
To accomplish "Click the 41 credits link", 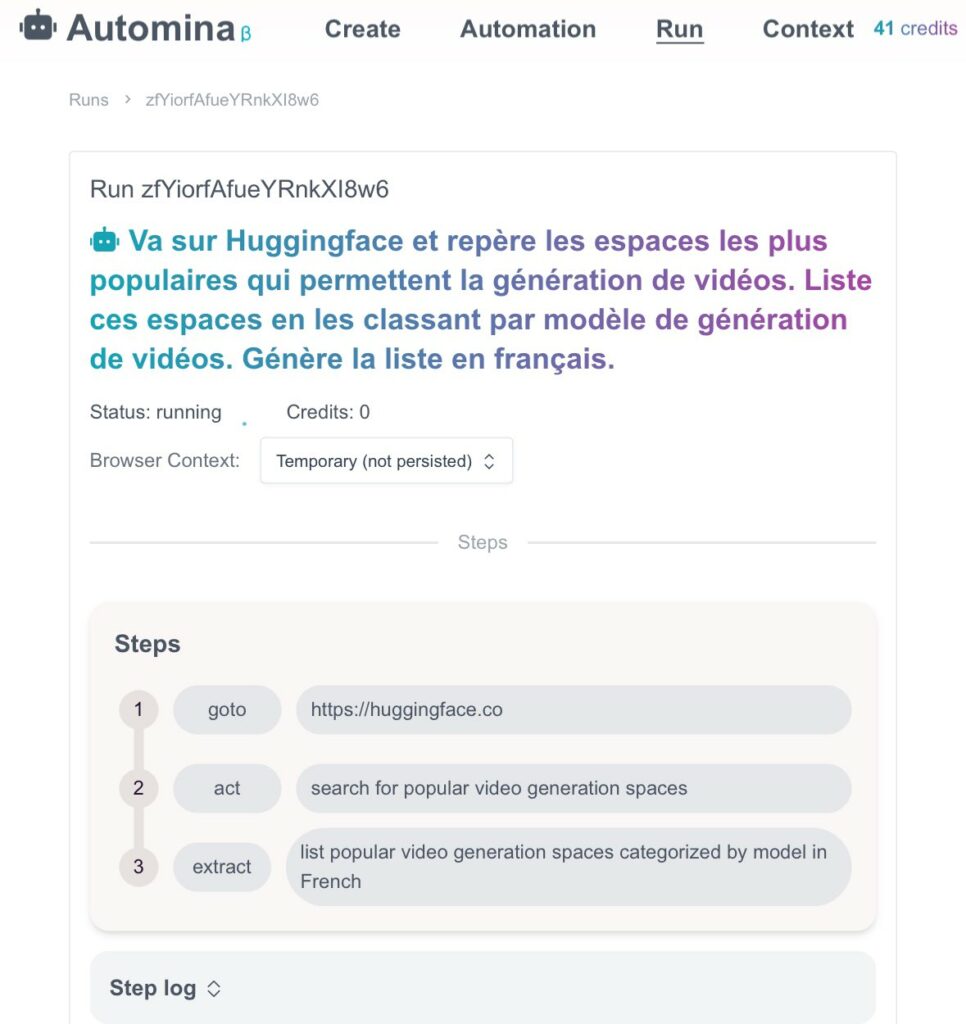I will point(914,29).
